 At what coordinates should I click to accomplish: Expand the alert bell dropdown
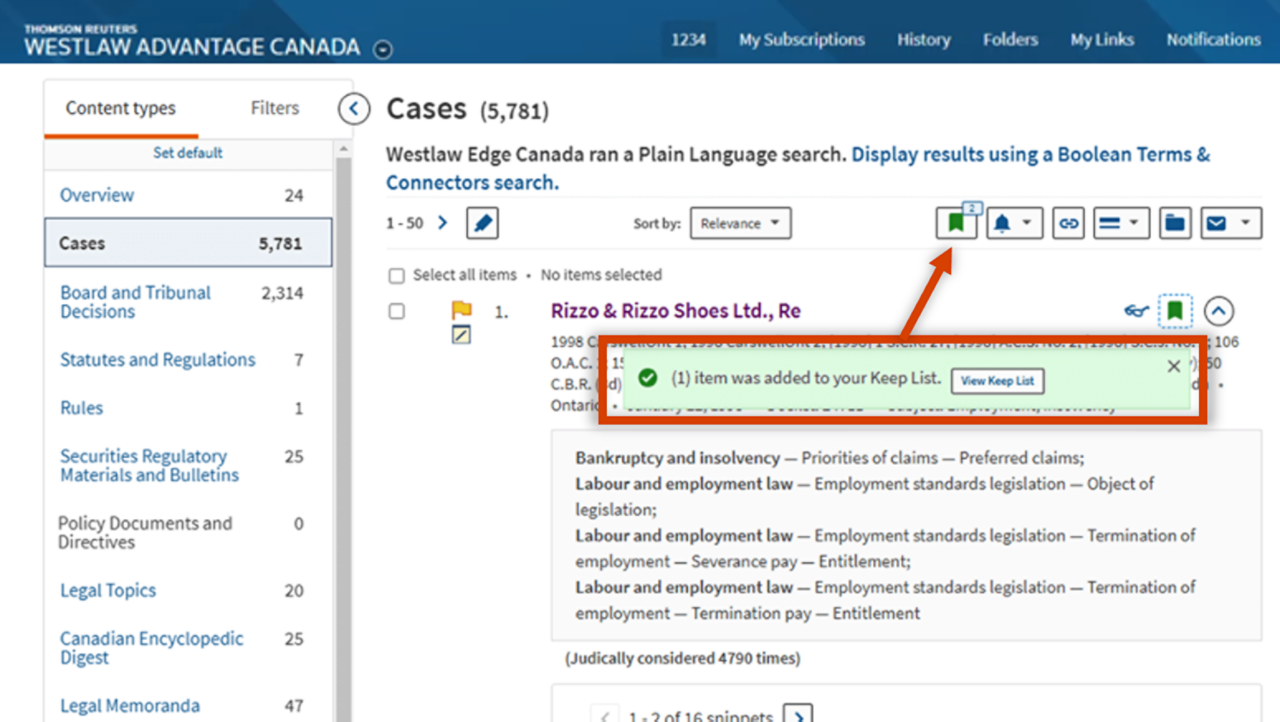point(1014,224)
